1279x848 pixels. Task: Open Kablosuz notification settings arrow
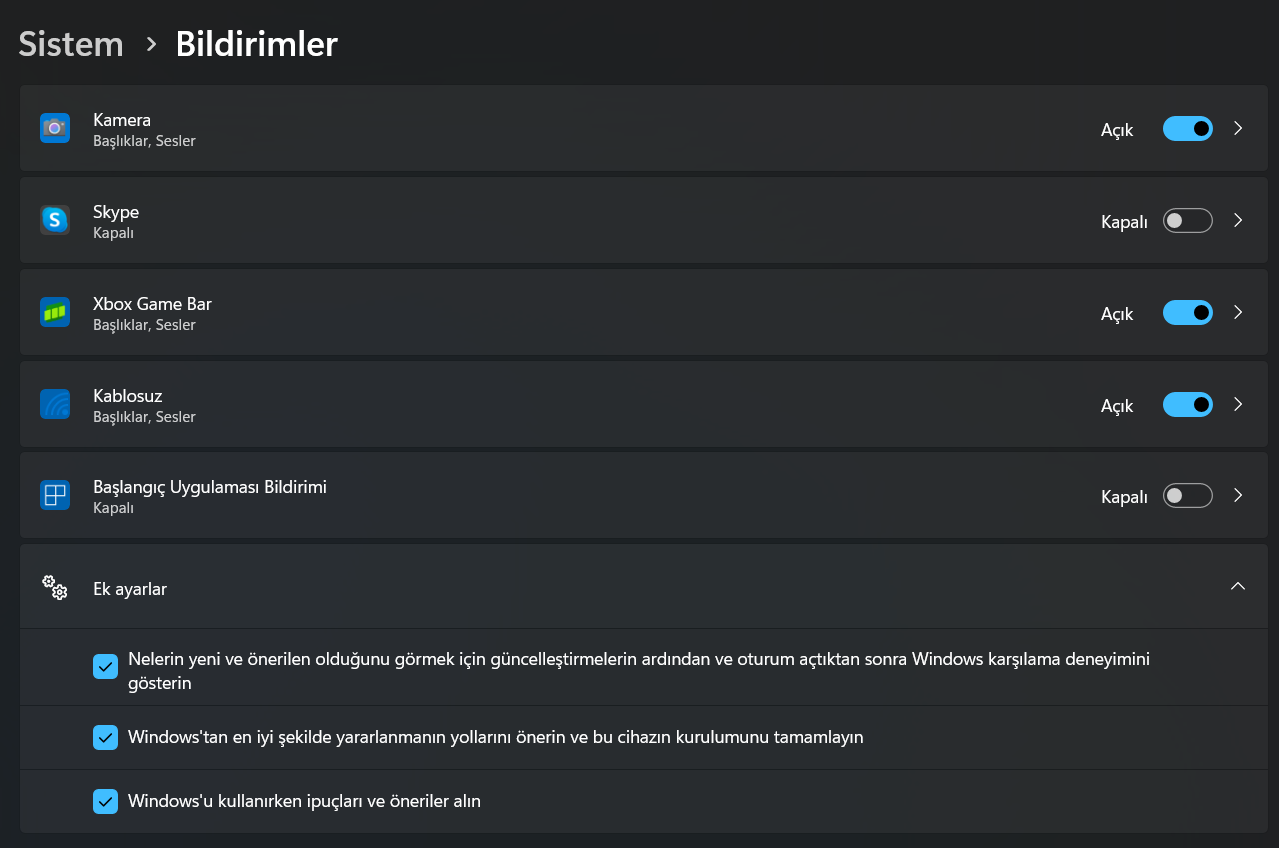(x=1238, y=405)
